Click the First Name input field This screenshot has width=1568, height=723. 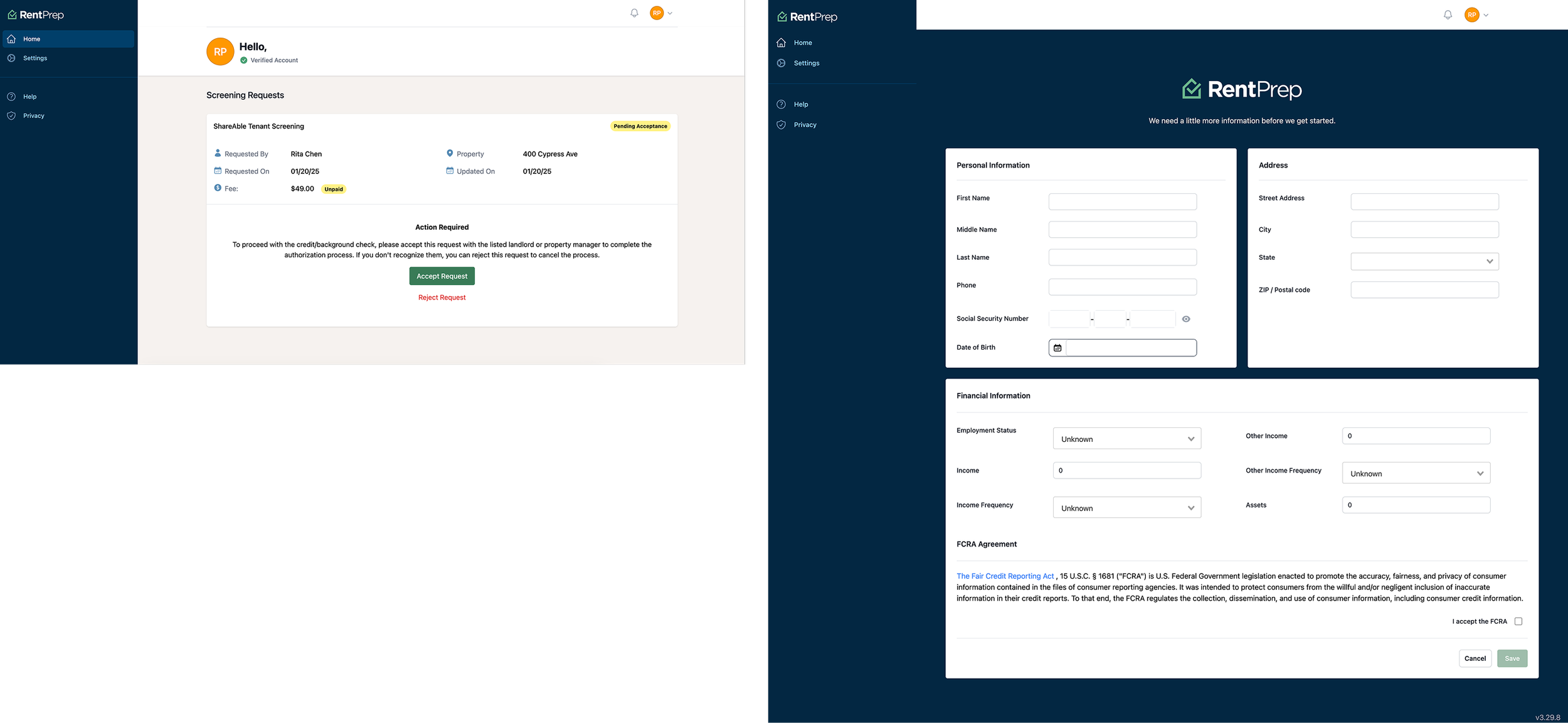[x=1122, y=201]
